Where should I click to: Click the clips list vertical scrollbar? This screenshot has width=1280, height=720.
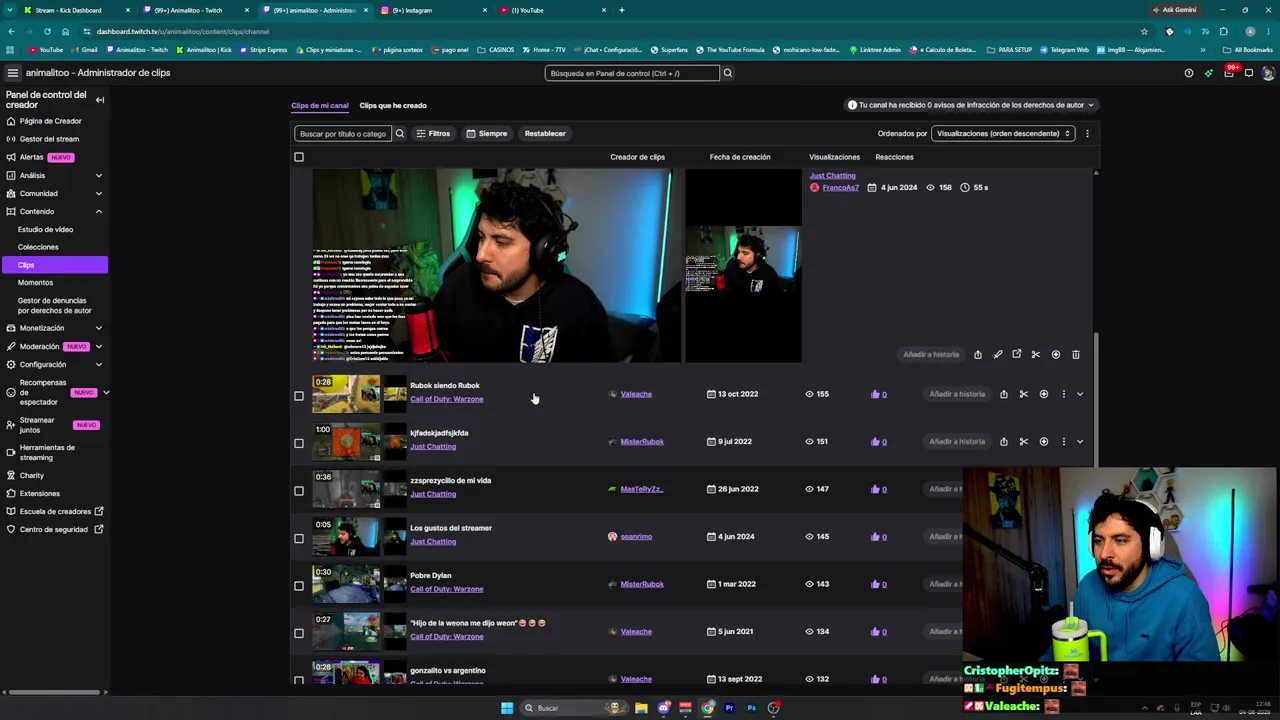(1096, 400)
